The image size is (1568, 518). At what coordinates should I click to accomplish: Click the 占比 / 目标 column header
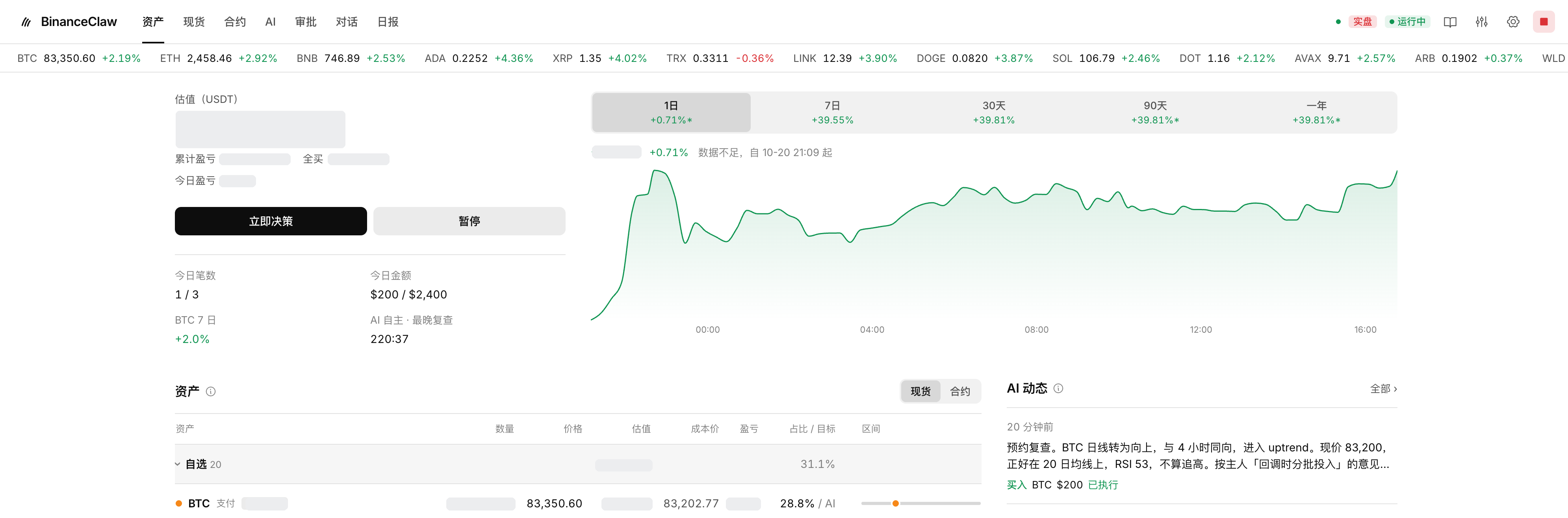tap(812, 429)
